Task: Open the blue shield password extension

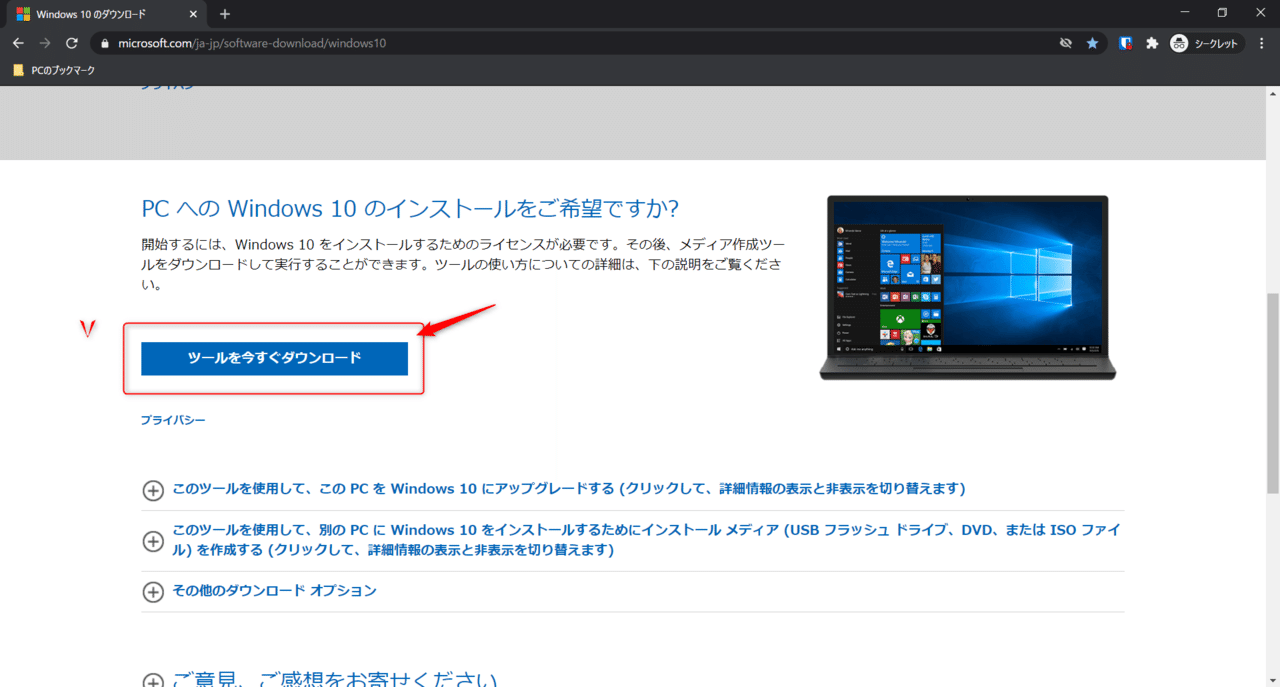Action: (1124, 43)
